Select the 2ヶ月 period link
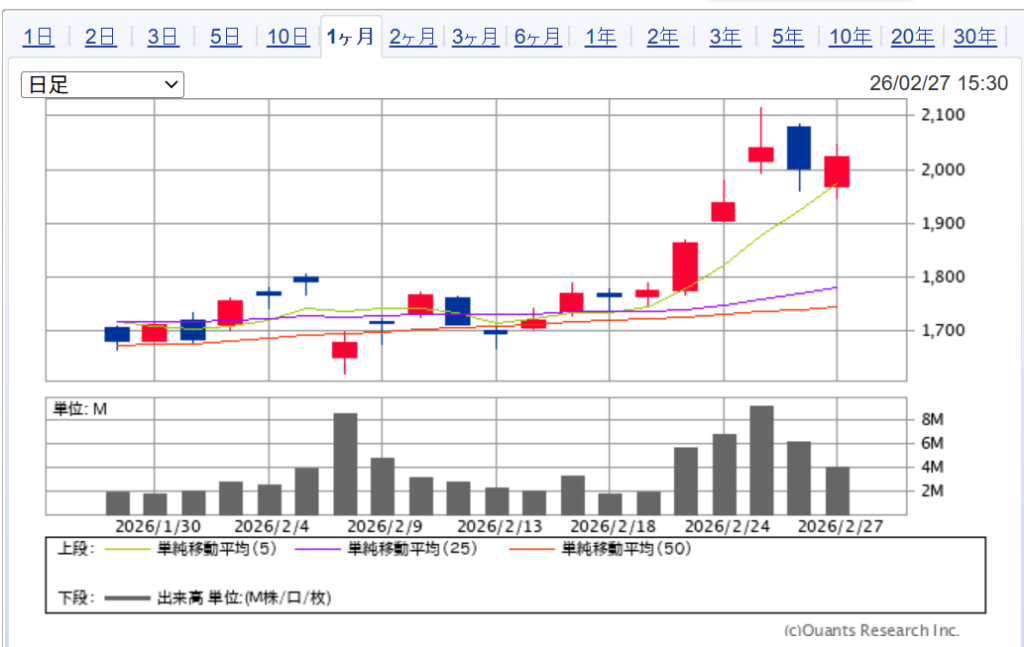 pyautogui.click(x=412, y=38)
